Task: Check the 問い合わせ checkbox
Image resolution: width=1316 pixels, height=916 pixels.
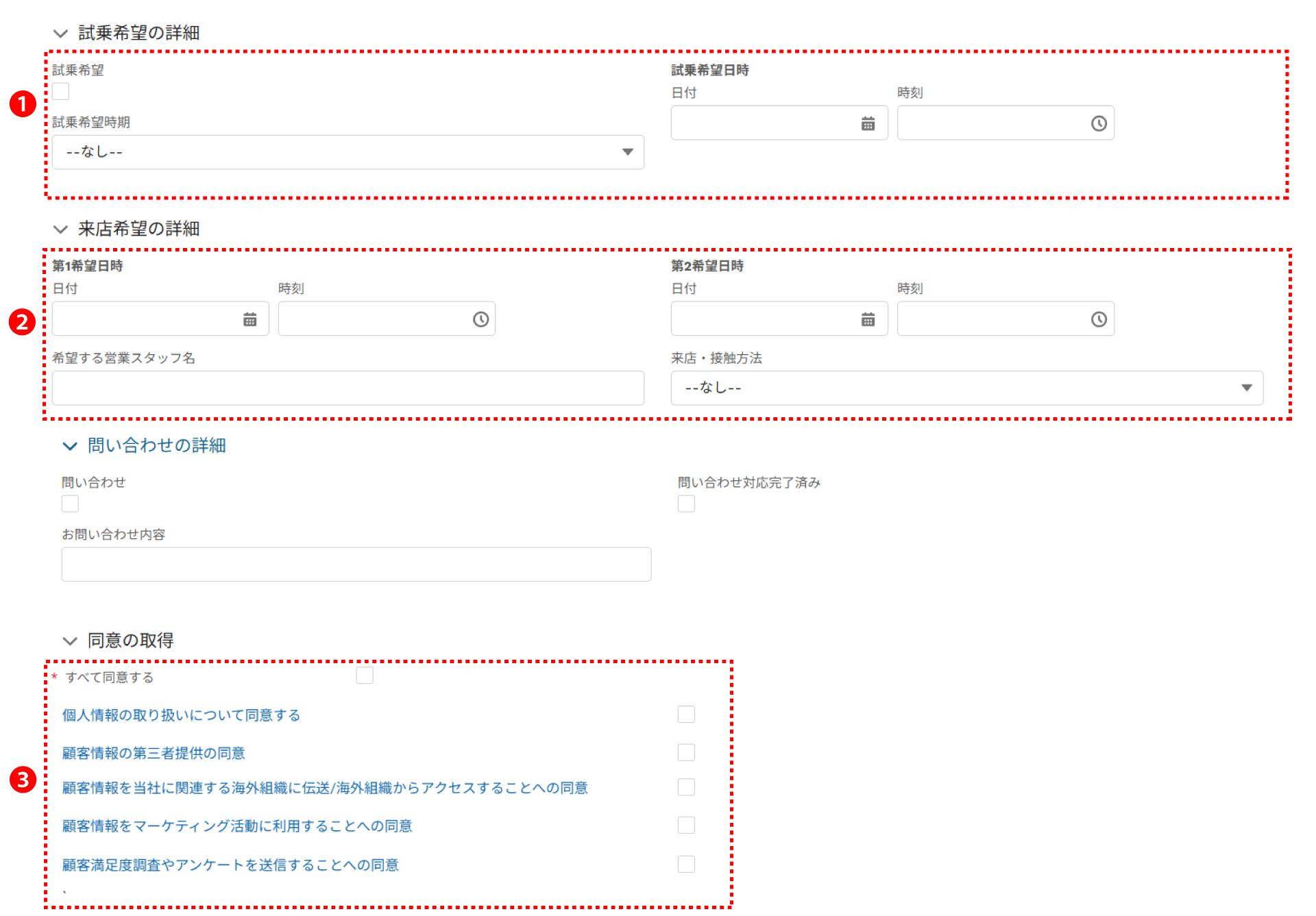Action: pos(70,504)
